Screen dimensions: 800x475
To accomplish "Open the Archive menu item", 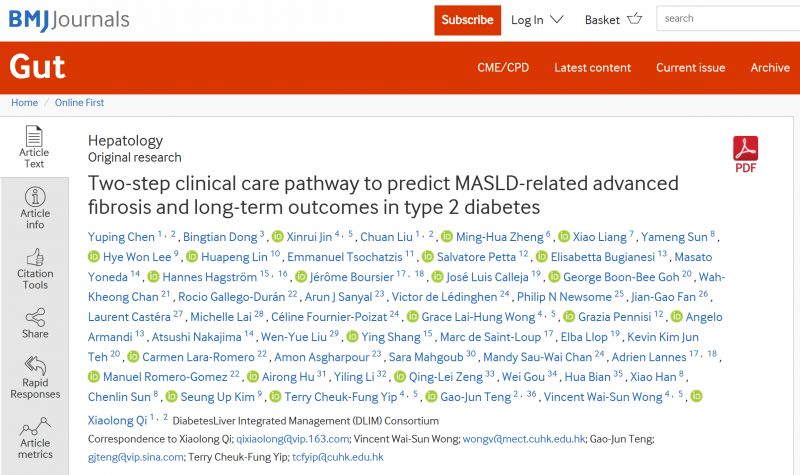I will click(770, 68).
